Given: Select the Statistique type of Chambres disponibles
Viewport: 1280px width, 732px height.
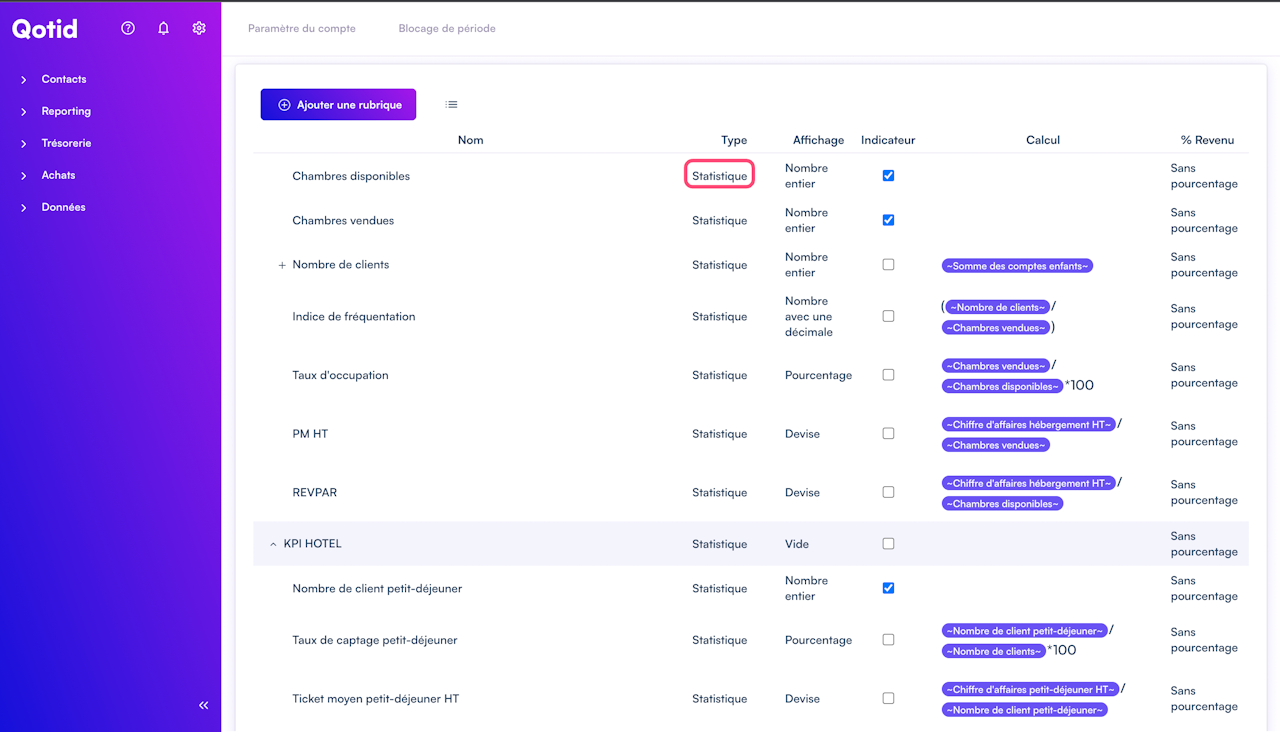Looking at the screenshot, I should (719, 176).
